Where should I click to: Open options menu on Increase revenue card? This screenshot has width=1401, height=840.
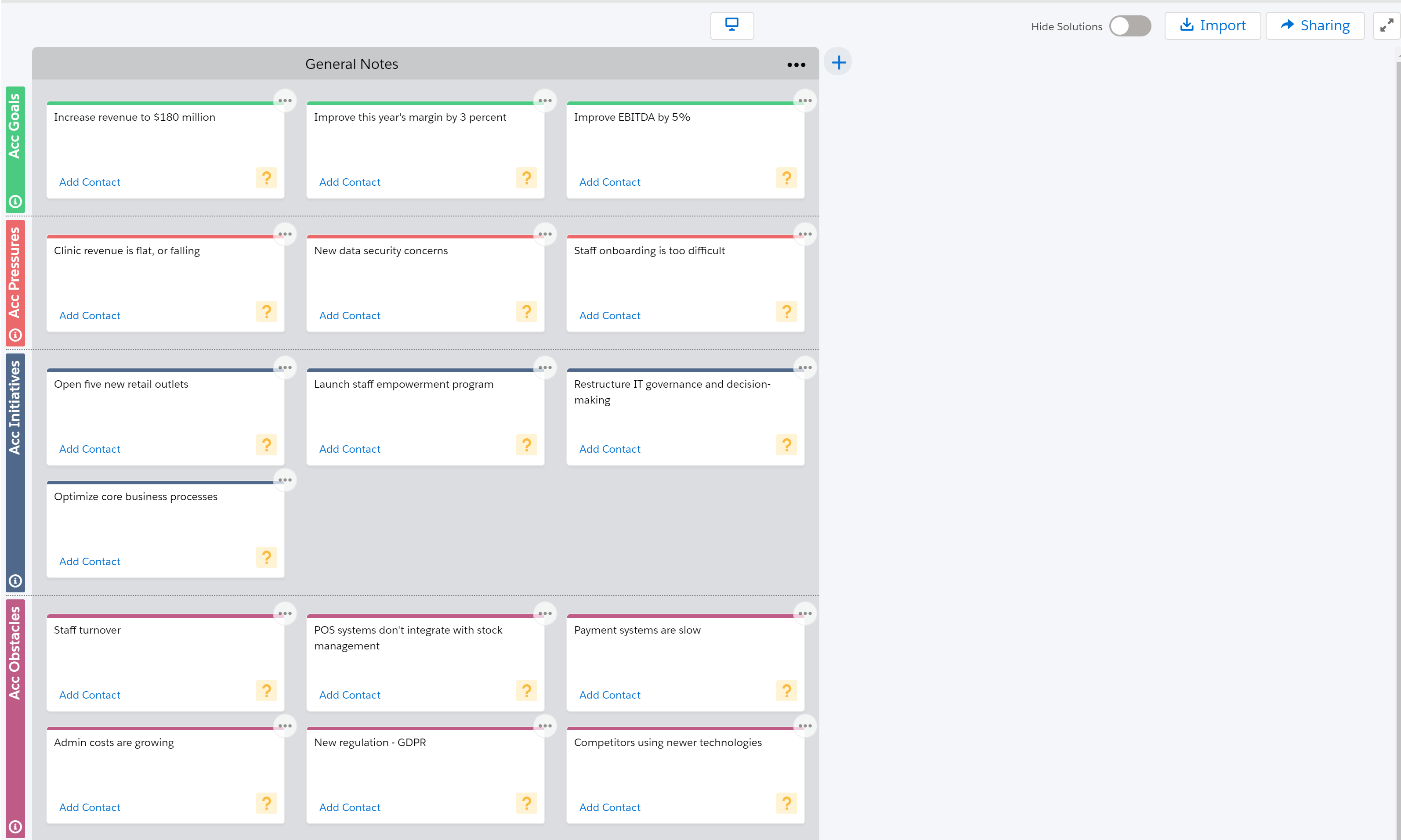(285, 101)
